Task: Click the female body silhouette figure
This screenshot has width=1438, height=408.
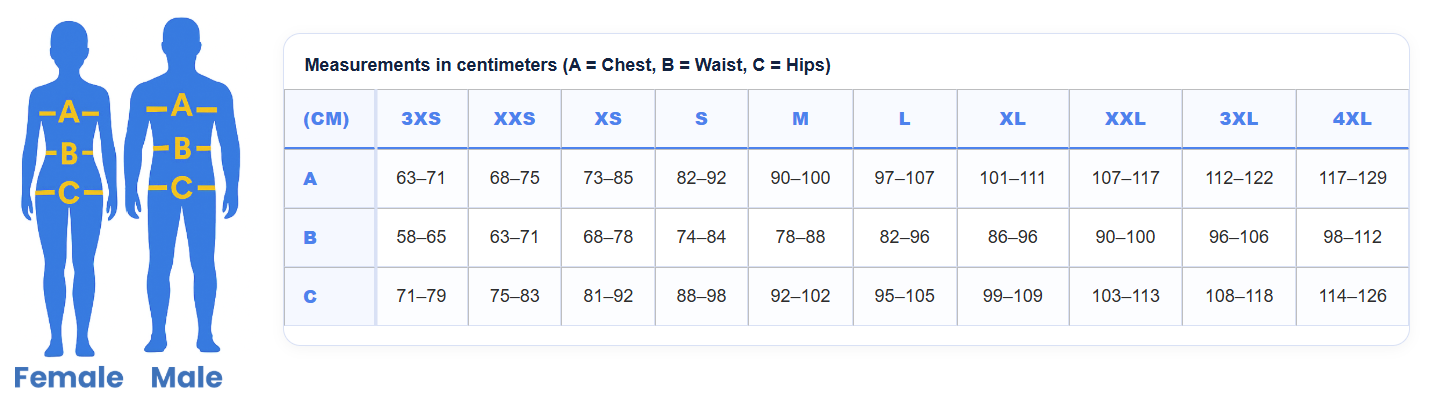Action: click(69, 250)
